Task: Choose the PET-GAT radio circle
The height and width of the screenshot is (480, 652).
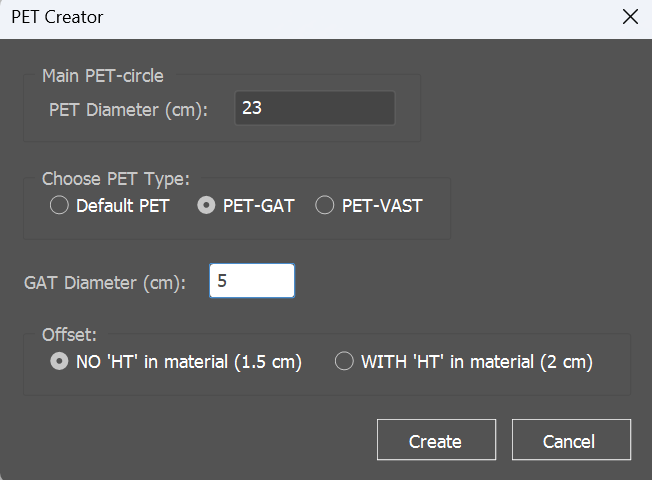Action: coord(206,206)
